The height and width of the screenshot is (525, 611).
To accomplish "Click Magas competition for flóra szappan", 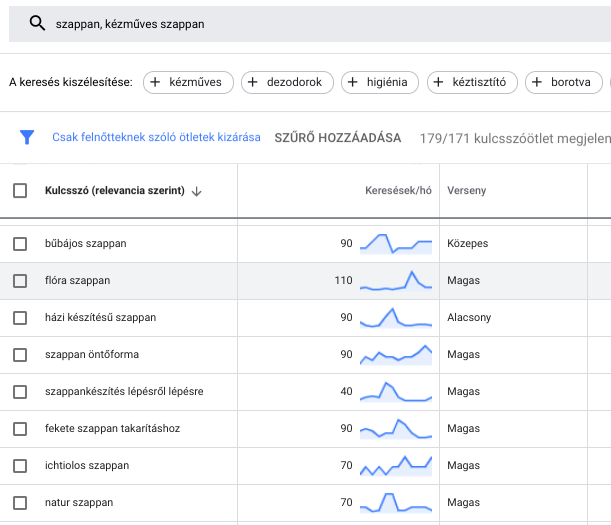I will click(x=463, y=281).
